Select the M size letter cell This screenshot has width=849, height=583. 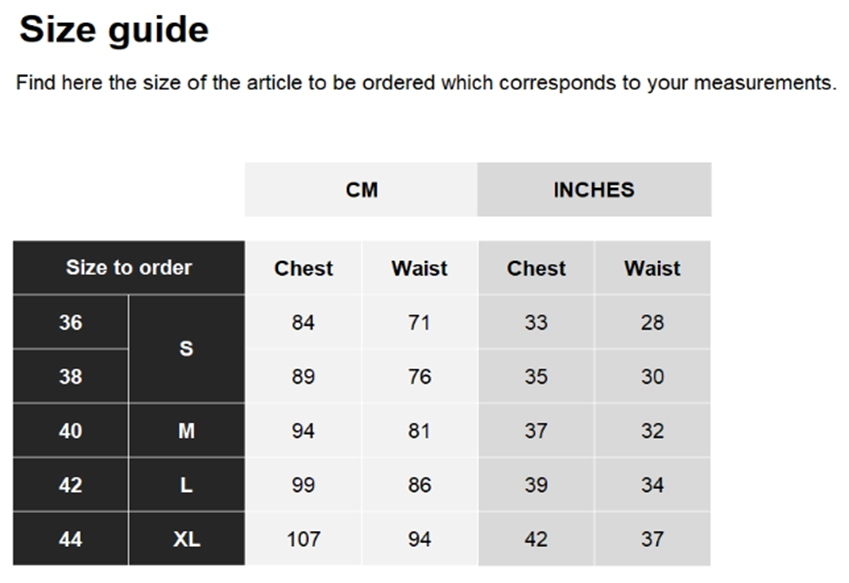(x=186, y=431)
